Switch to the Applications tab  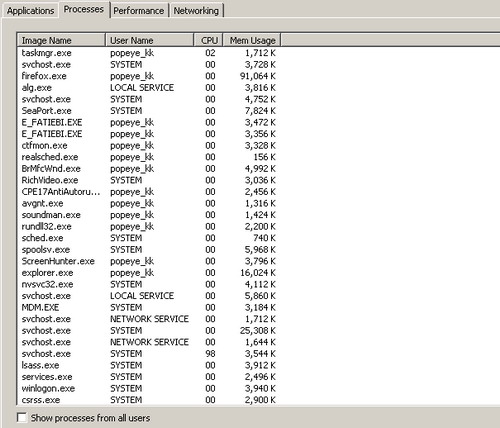[30, 11]
